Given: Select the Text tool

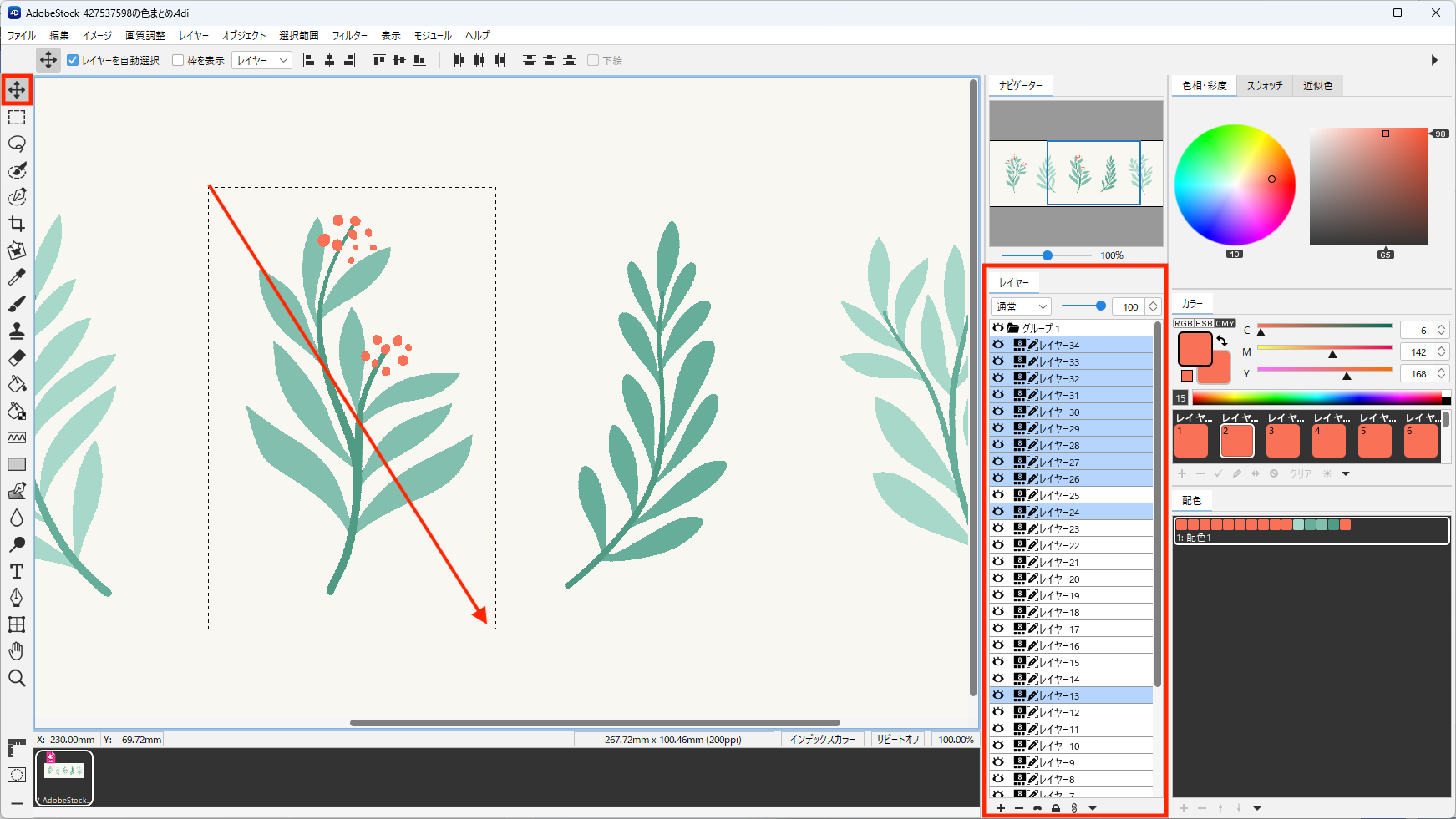Looking at the screenshot, I should [x=17, y=571].
